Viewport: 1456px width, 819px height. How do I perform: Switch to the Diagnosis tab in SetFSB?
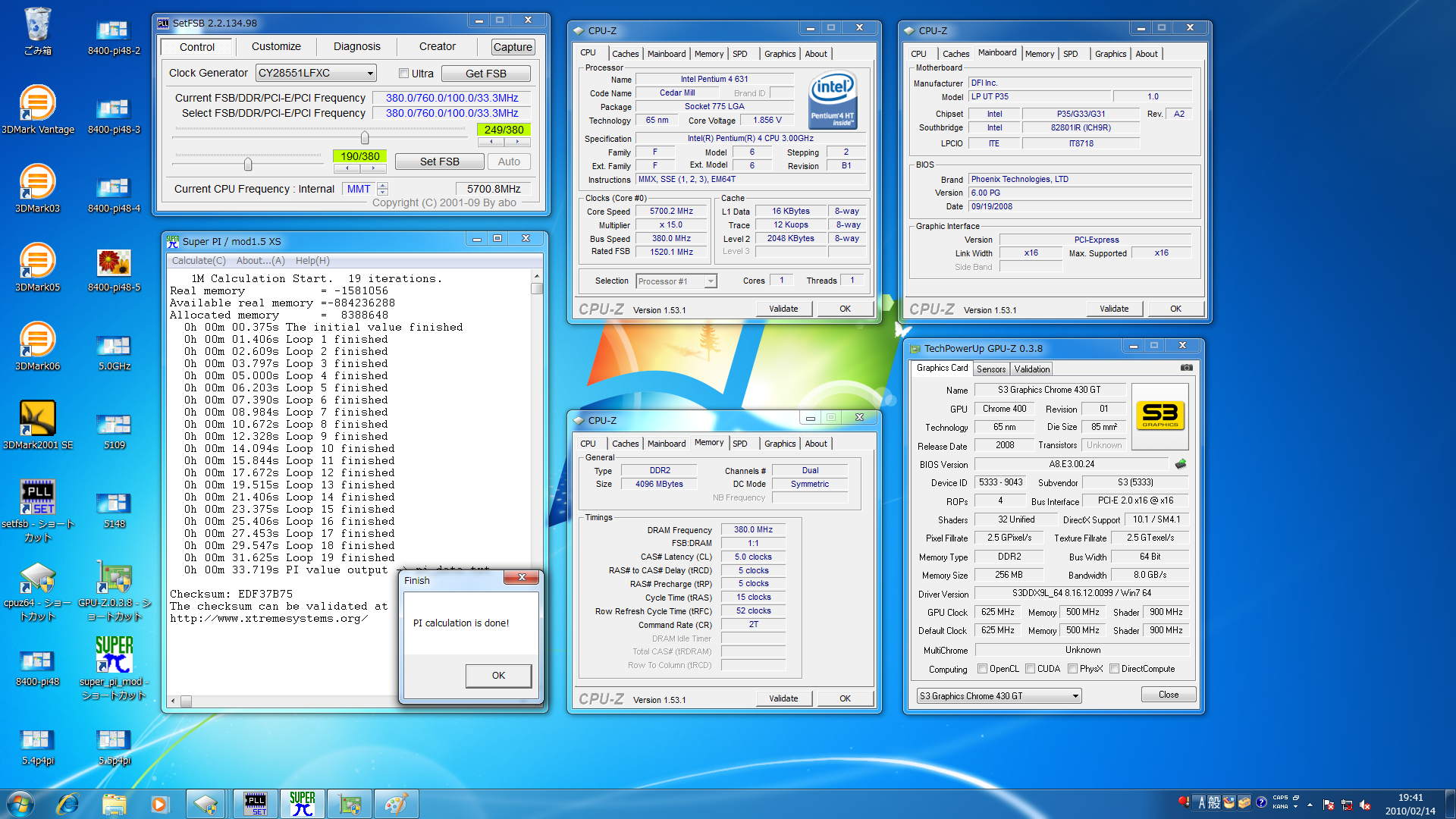pyautogui.click(x=356, y=47)
